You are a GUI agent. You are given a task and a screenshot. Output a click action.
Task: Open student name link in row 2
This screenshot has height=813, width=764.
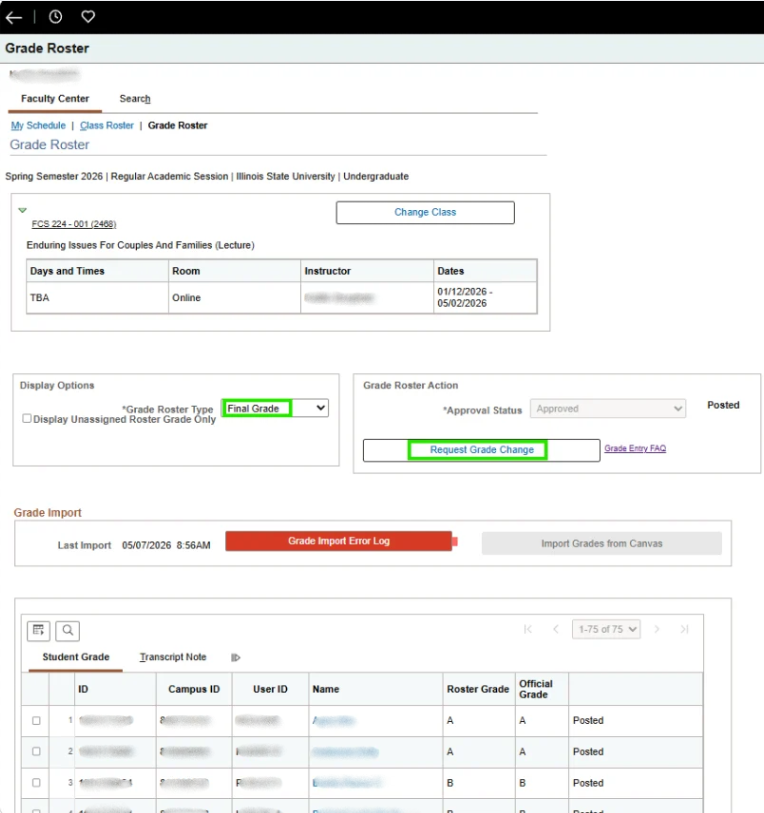pos(345,752)
